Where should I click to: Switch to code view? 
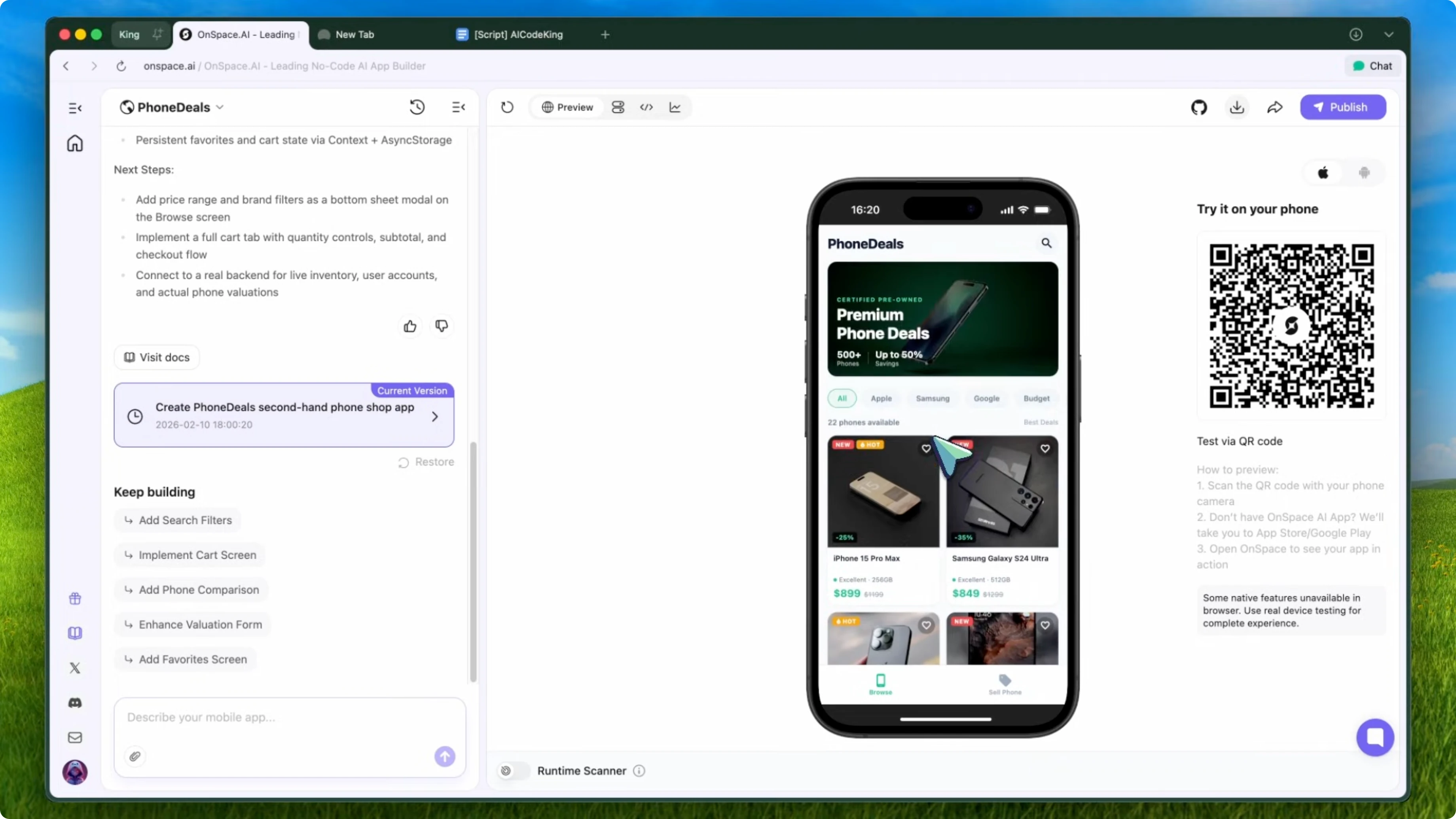(646, 107)
